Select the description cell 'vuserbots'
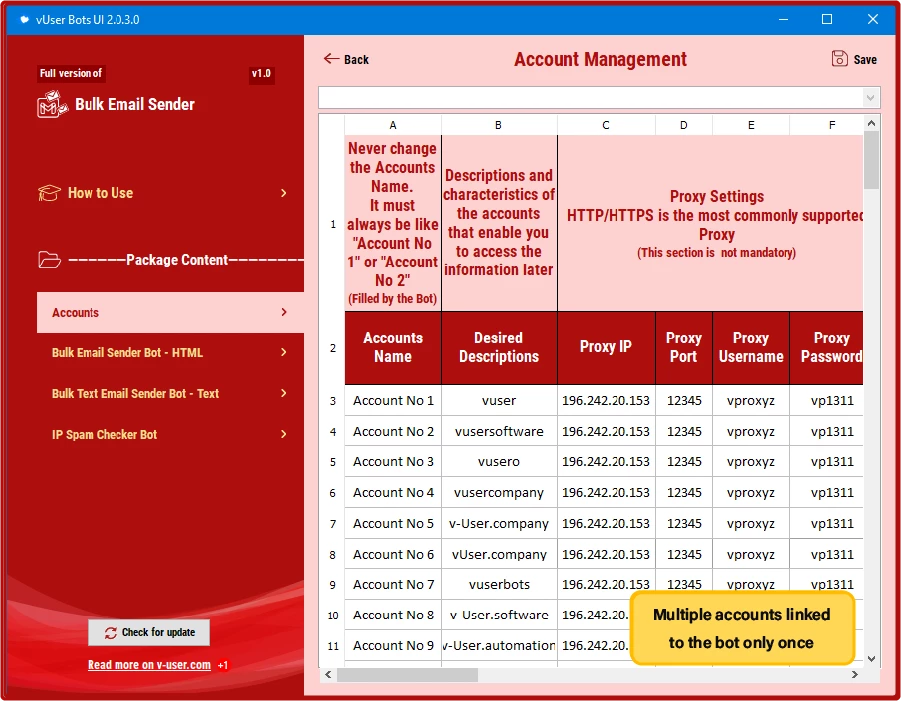Screen dimensions: 901x701 point(499,584)
